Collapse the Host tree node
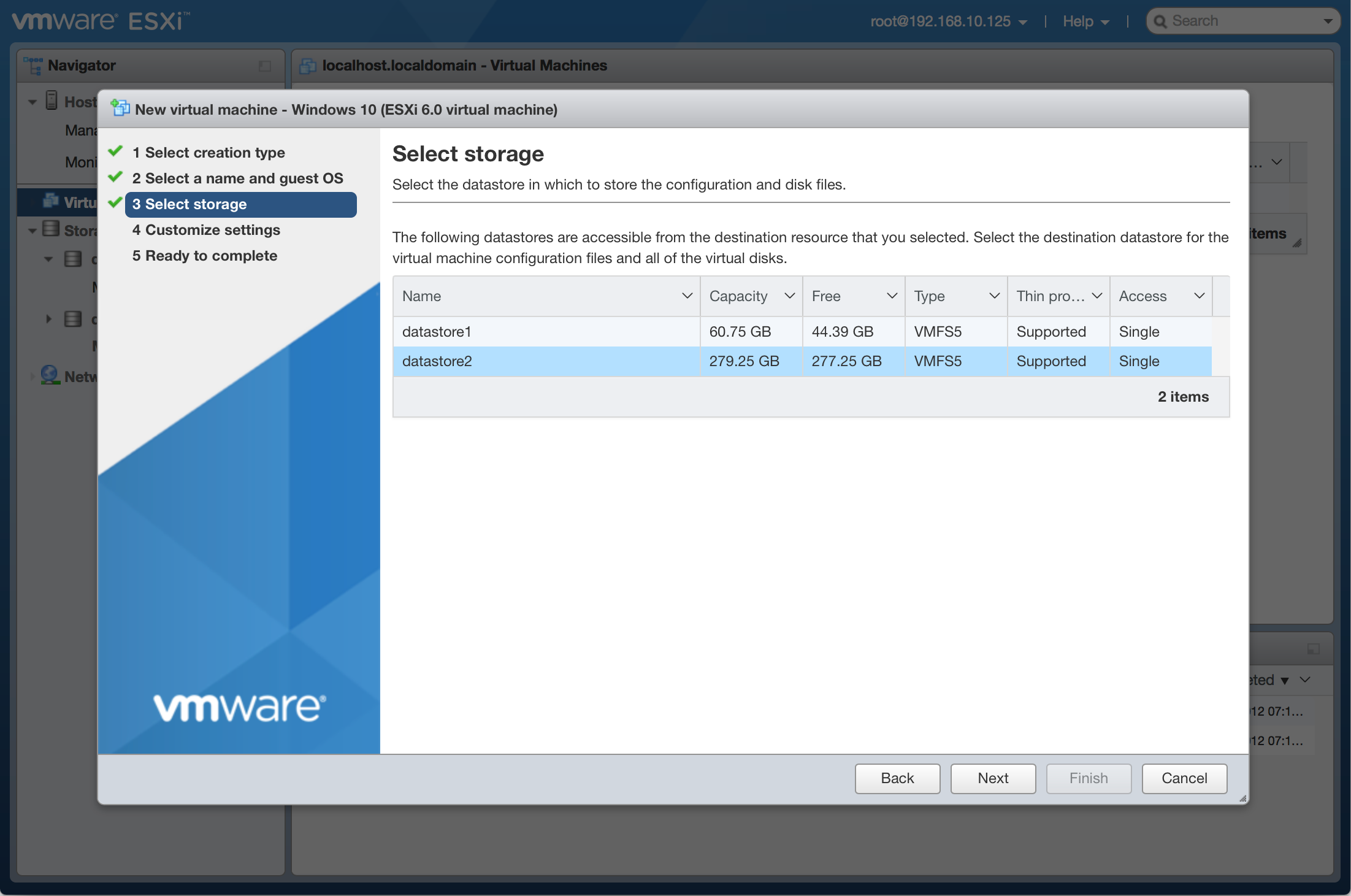The height and width of the screenshot is (896, 1351). point(33,102)
